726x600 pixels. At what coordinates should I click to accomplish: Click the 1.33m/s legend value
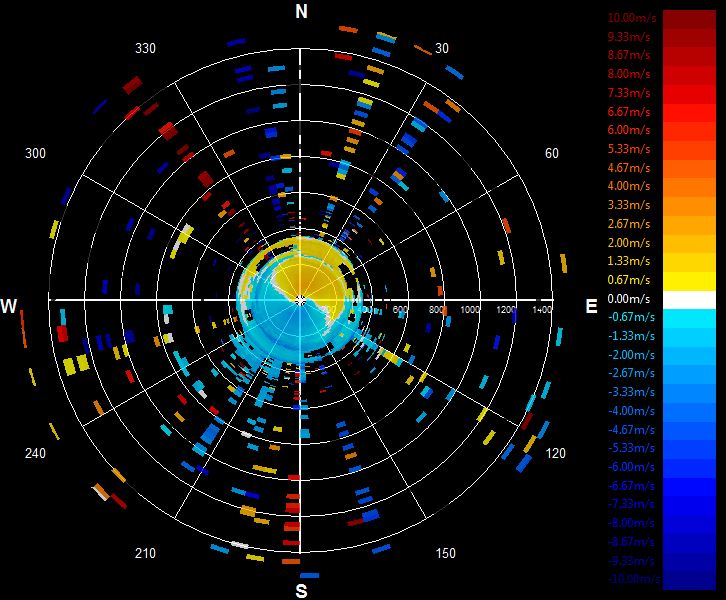tap(629, 261)
